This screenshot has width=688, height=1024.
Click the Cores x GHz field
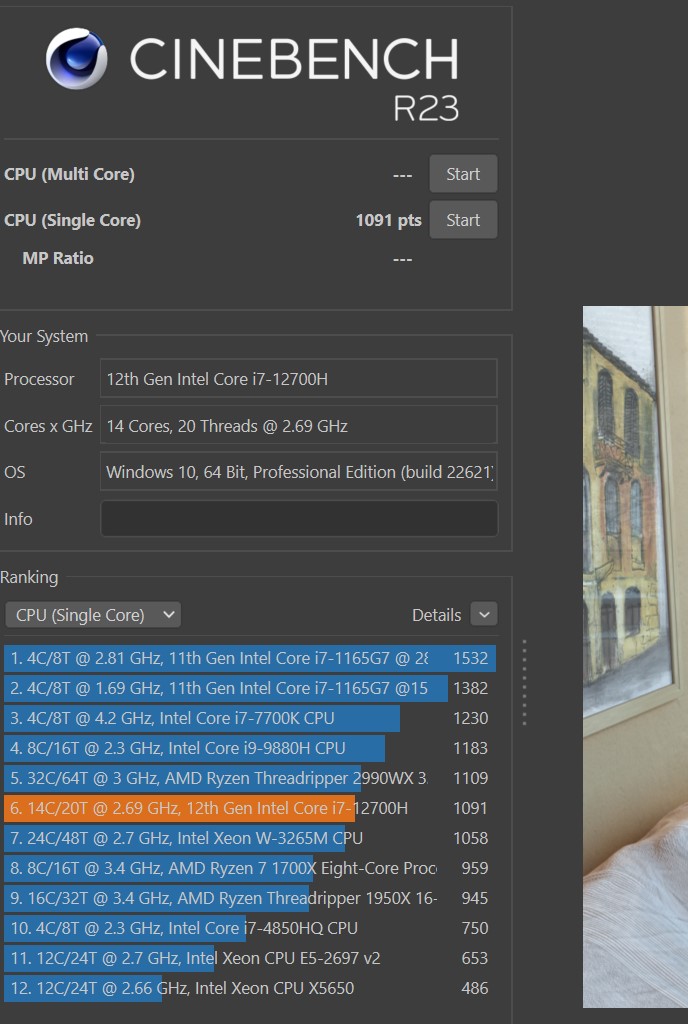point(298,425)
